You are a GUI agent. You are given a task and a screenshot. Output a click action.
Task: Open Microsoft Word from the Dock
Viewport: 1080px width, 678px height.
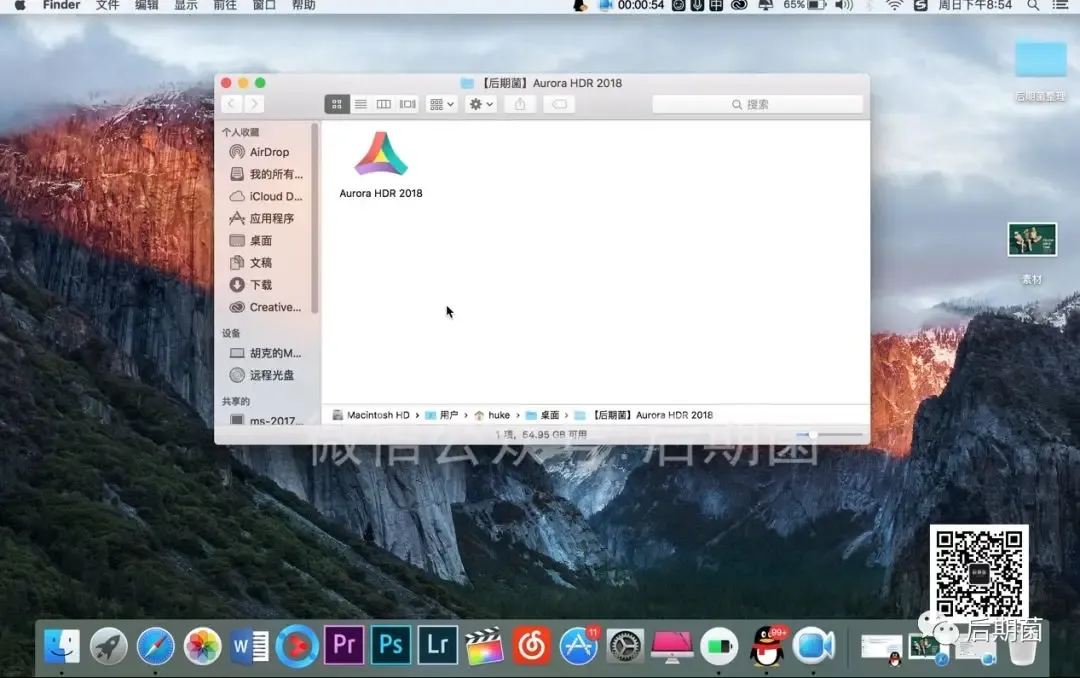click(x=249, y=646)
